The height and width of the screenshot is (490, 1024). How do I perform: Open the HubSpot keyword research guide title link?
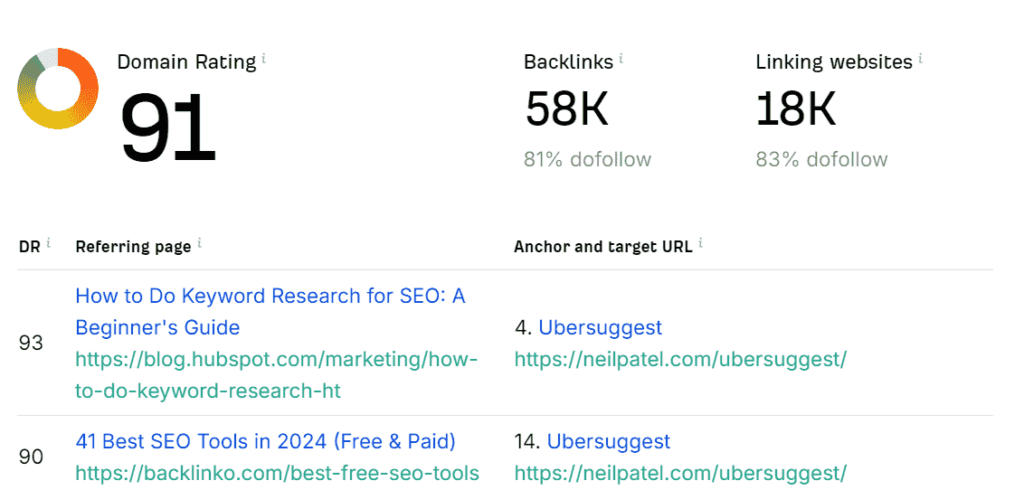(270, 312)
